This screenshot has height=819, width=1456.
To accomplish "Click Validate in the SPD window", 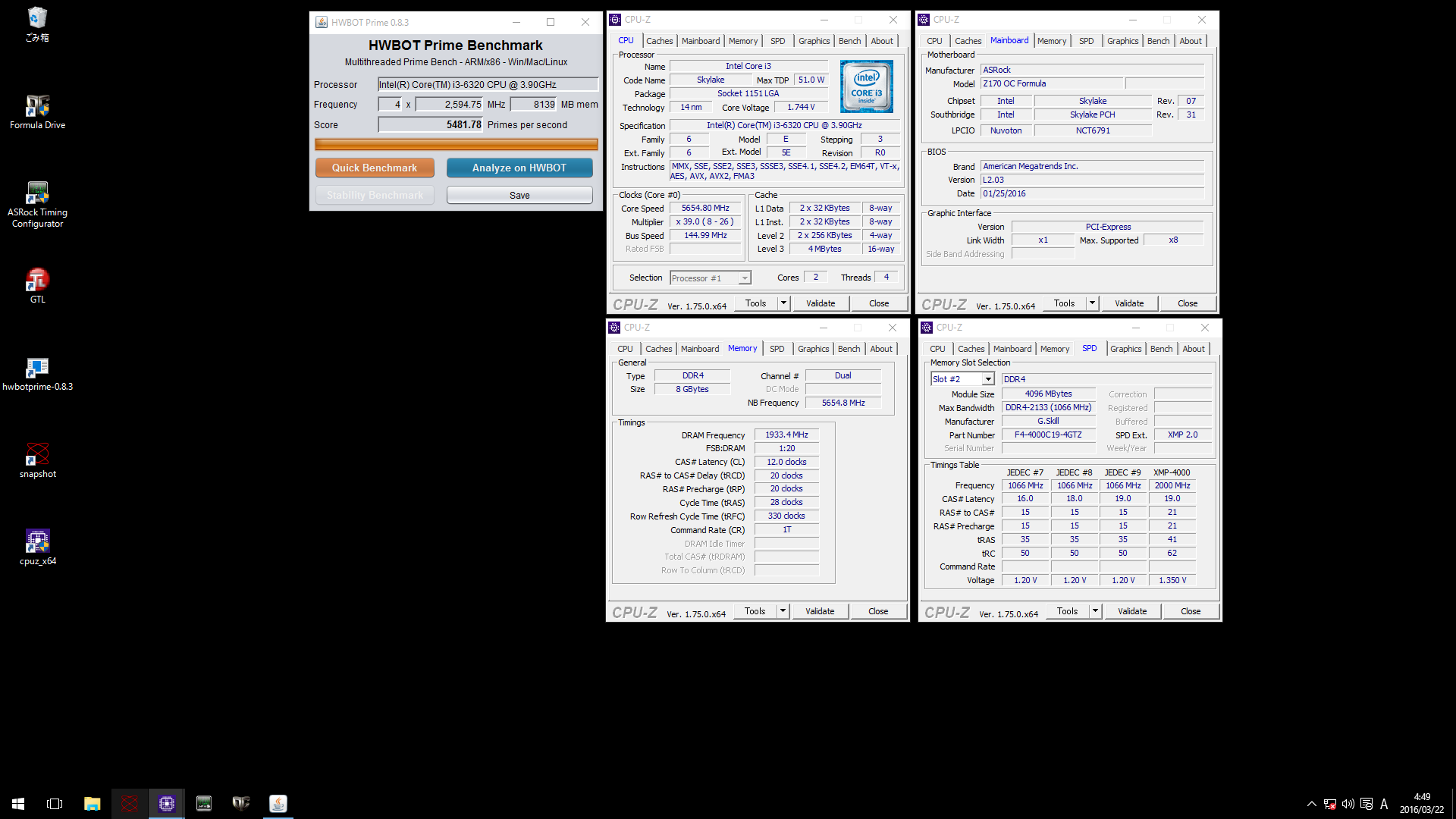I will click(x=1132, y=611).
